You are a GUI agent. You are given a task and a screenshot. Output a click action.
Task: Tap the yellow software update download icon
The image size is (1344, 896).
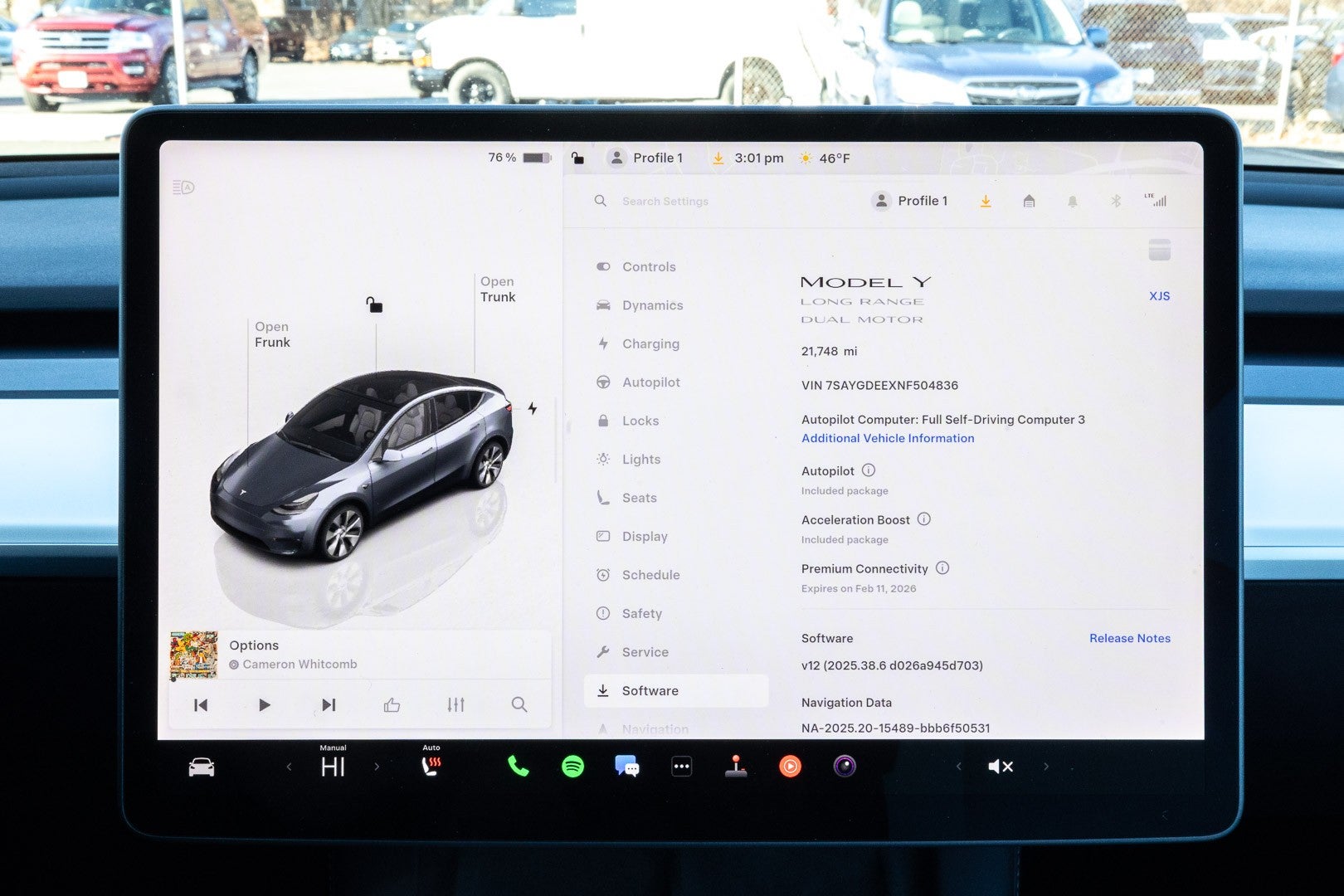click(x=986, y=201)
